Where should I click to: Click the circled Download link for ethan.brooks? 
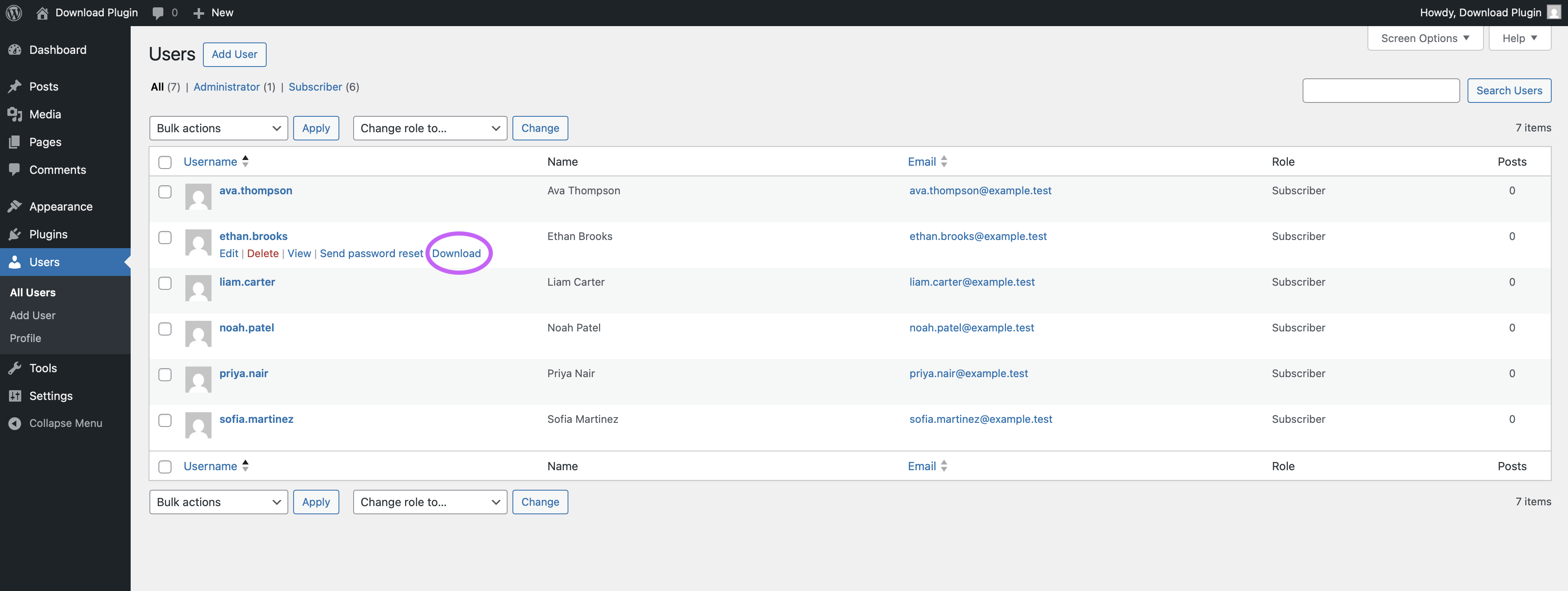click(457, 253)
